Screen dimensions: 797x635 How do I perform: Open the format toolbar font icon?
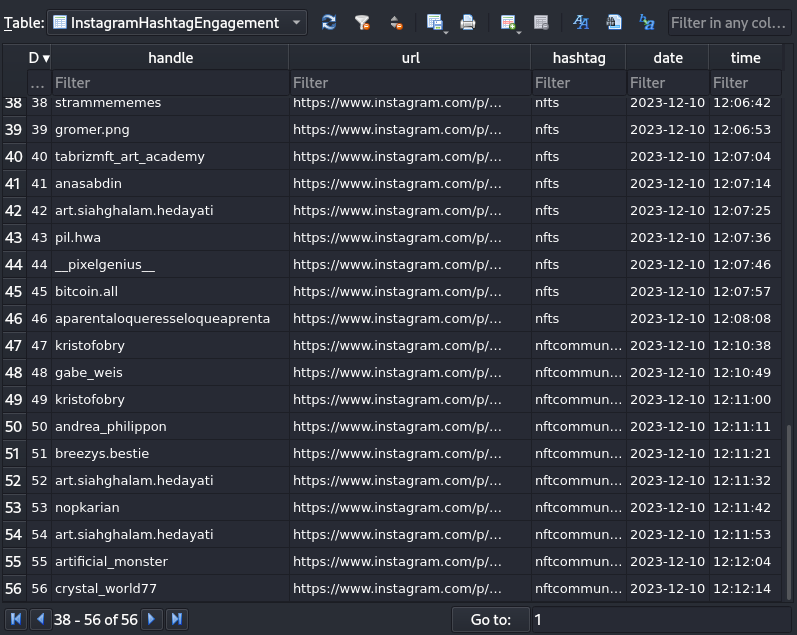tap(580, 22)
